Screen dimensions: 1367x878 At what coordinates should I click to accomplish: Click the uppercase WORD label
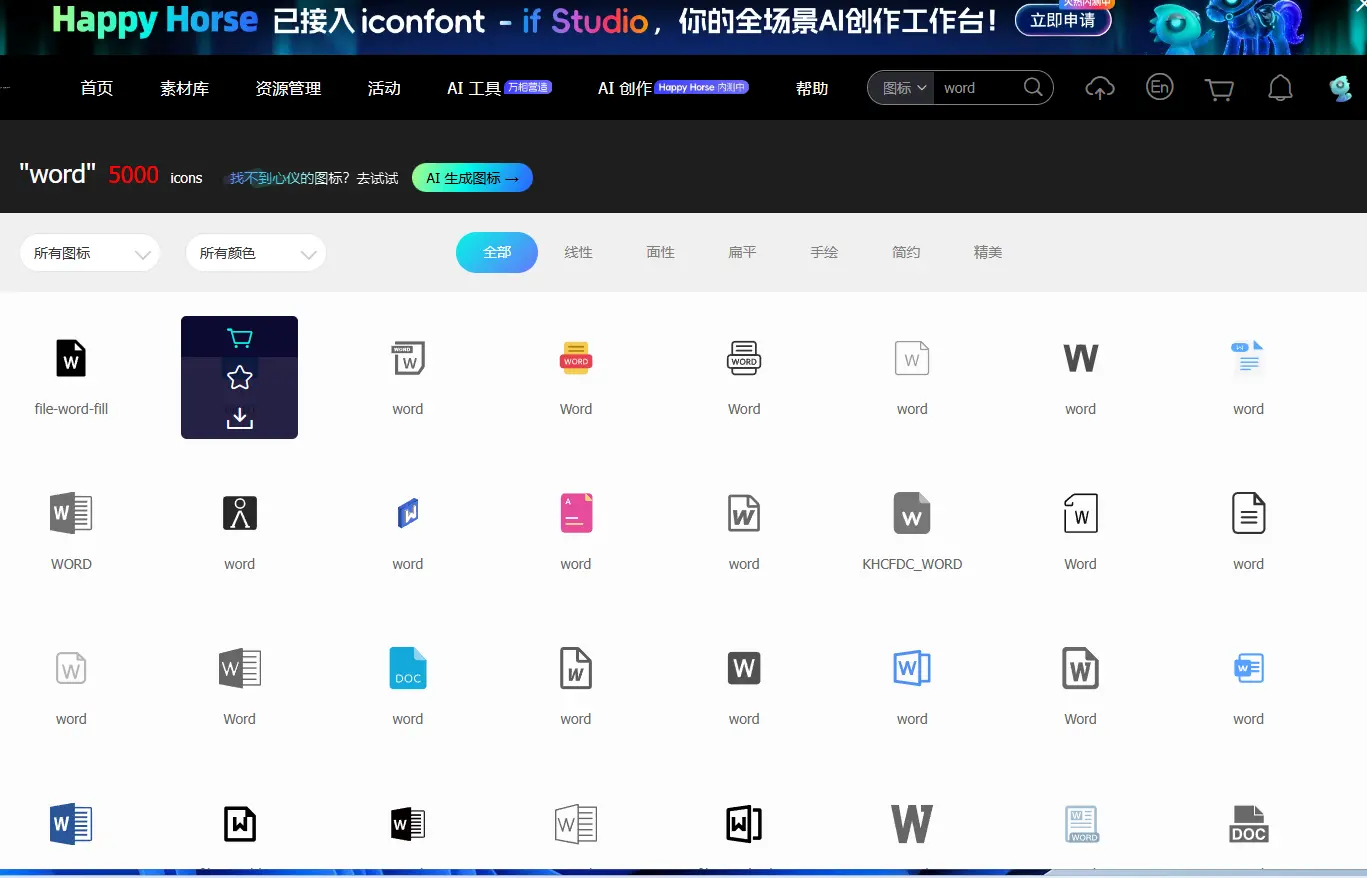pos(71,564)
